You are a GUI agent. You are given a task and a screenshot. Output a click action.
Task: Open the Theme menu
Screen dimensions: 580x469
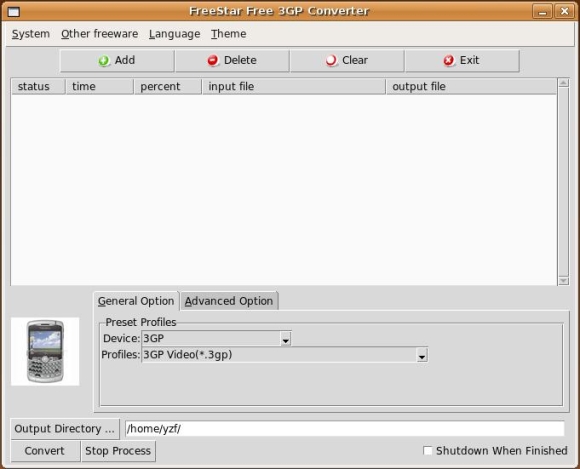(x=229, y=34)
